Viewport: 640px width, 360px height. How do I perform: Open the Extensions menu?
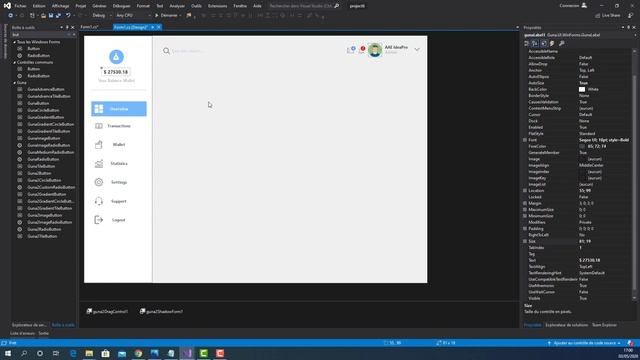pos(218,6)
